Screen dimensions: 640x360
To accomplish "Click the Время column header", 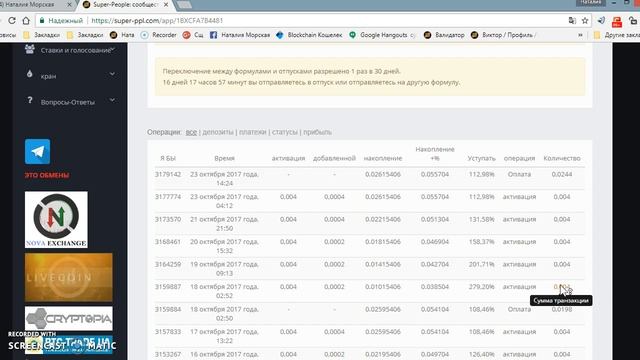I will (224, 158).
